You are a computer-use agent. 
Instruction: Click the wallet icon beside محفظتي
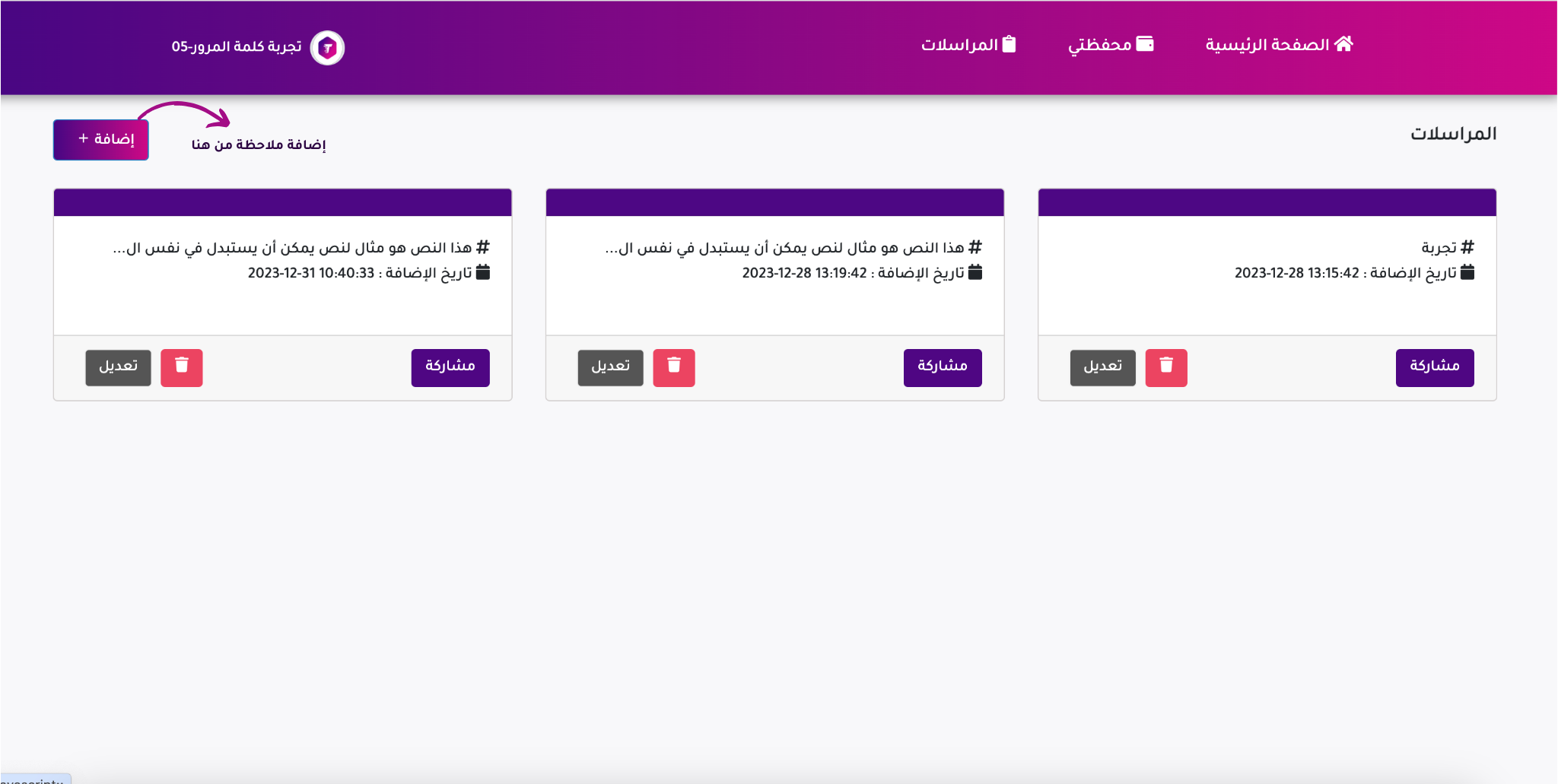pyautogui.click(x=1144, y=44)
